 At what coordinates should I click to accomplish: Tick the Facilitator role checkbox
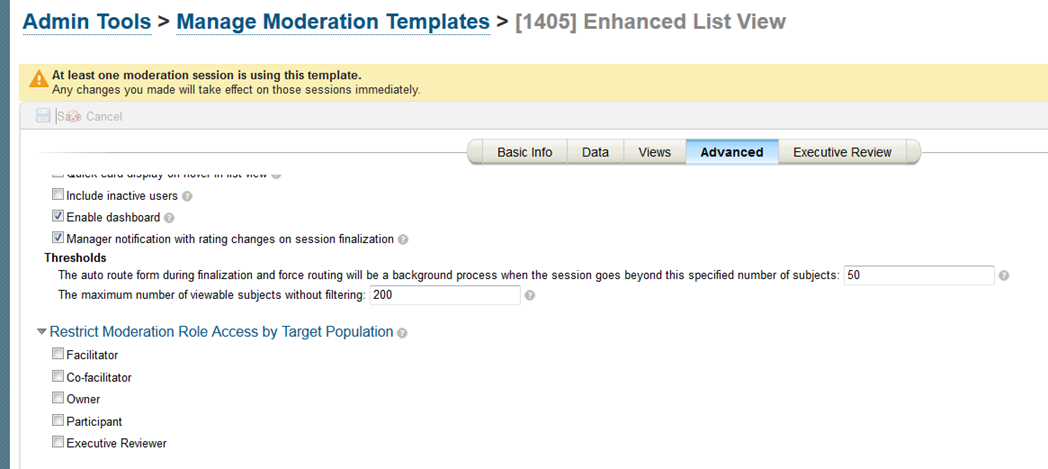pyautogui.click(x=58, y=354)
